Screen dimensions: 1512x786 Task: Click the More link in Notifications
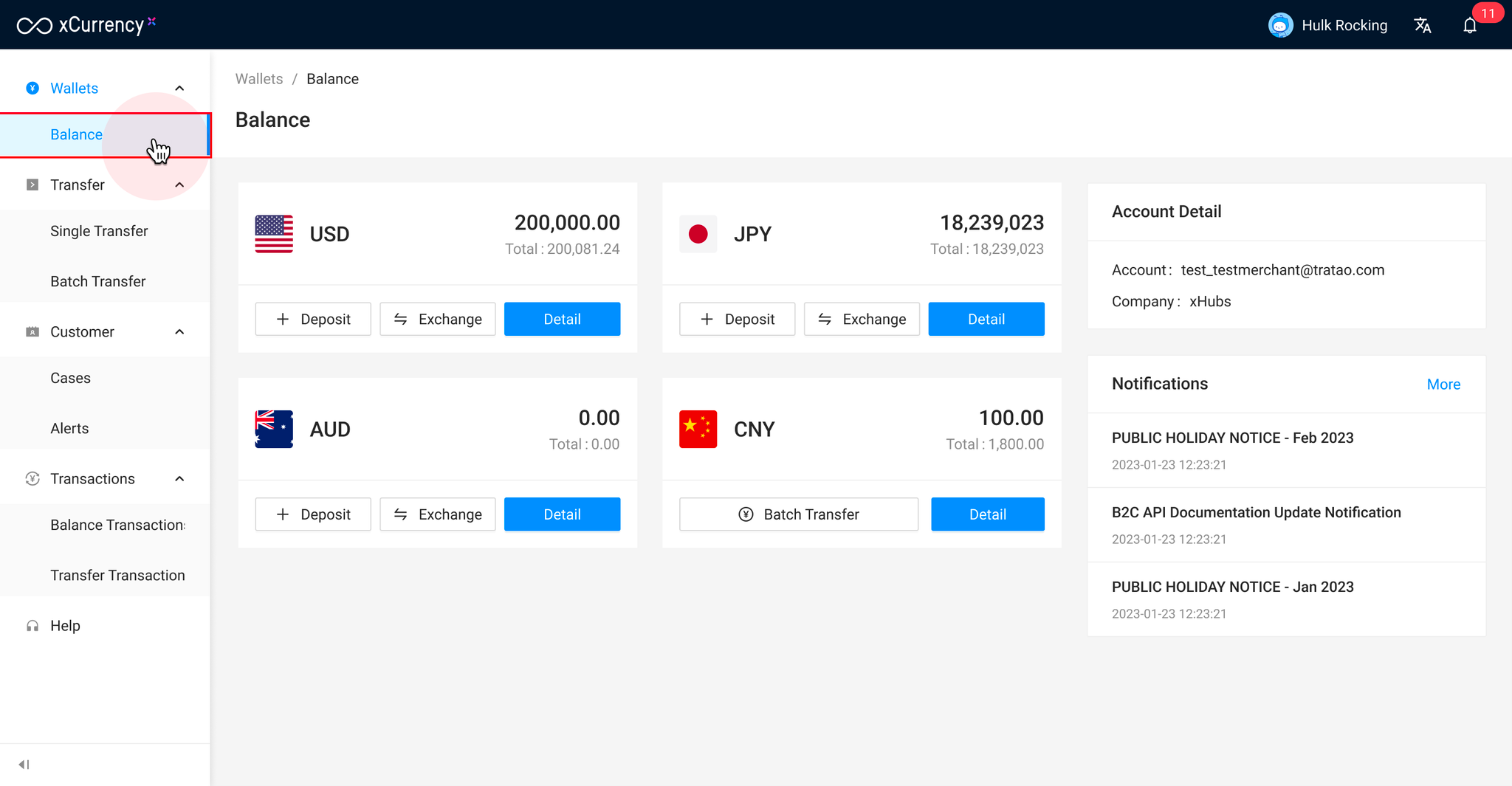[1443, 385]
